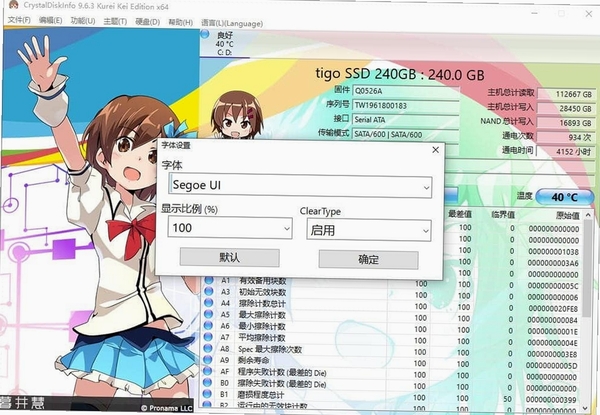The image size is (600, 415).
Task: Open the 帮助(H) menu
Action: [x=181, y=22]
